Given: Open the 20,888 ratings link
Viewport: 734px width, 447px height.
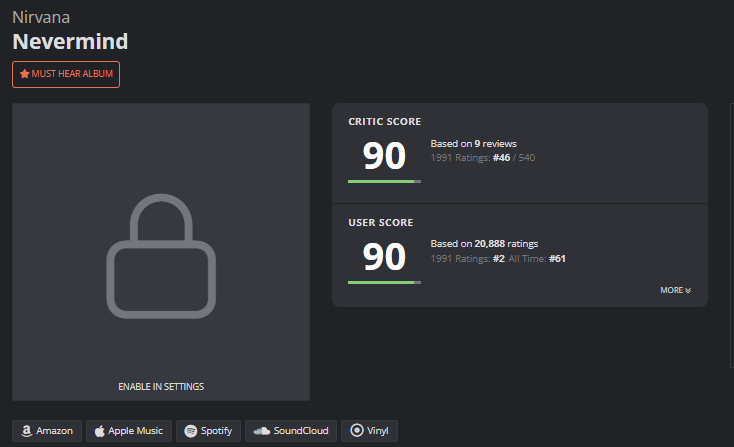Looking at the screenshot, I should coord(506,244).
